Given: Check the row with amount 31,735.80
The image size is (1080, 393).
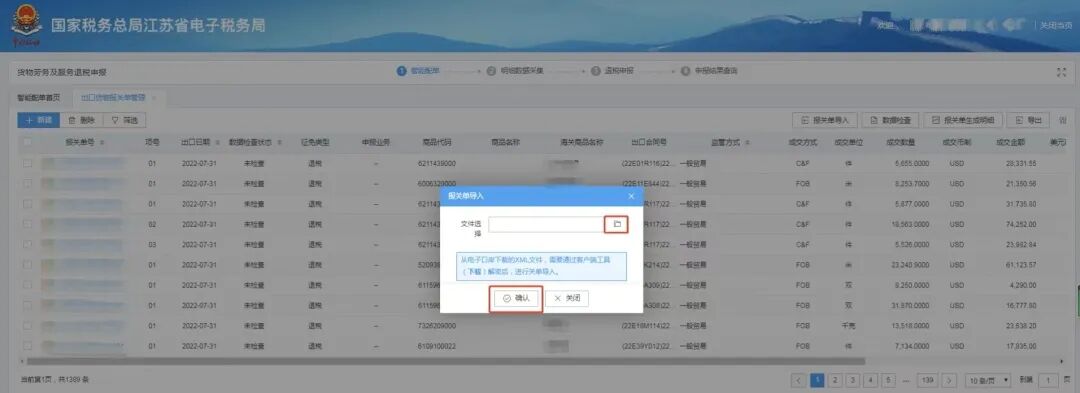Looking at the screenshot, I should click(27, 204).
